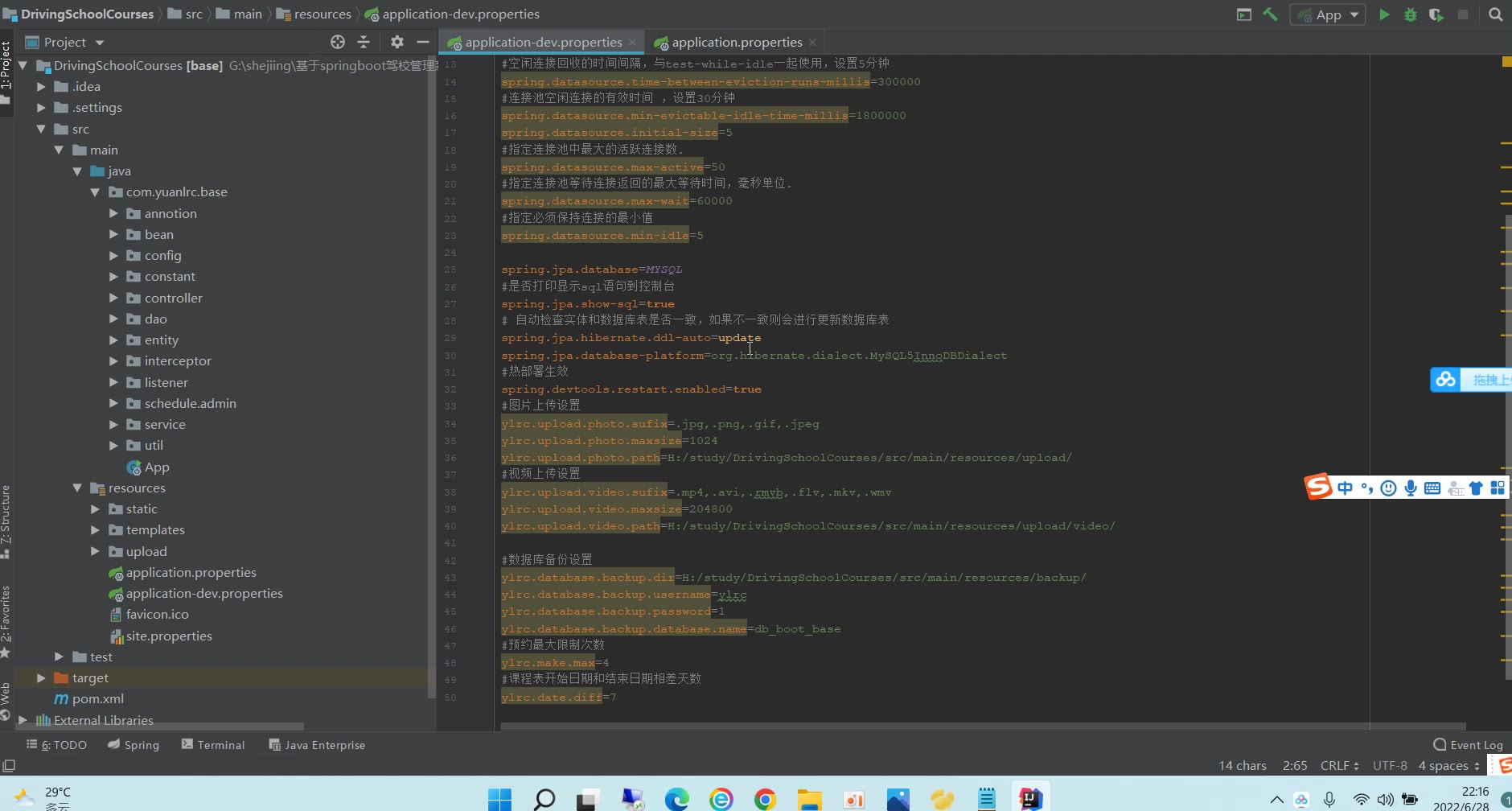This screenshot has width=1512, height=811.
Task: Switch to application.properties tab
Action: click(x=736, y=42)
